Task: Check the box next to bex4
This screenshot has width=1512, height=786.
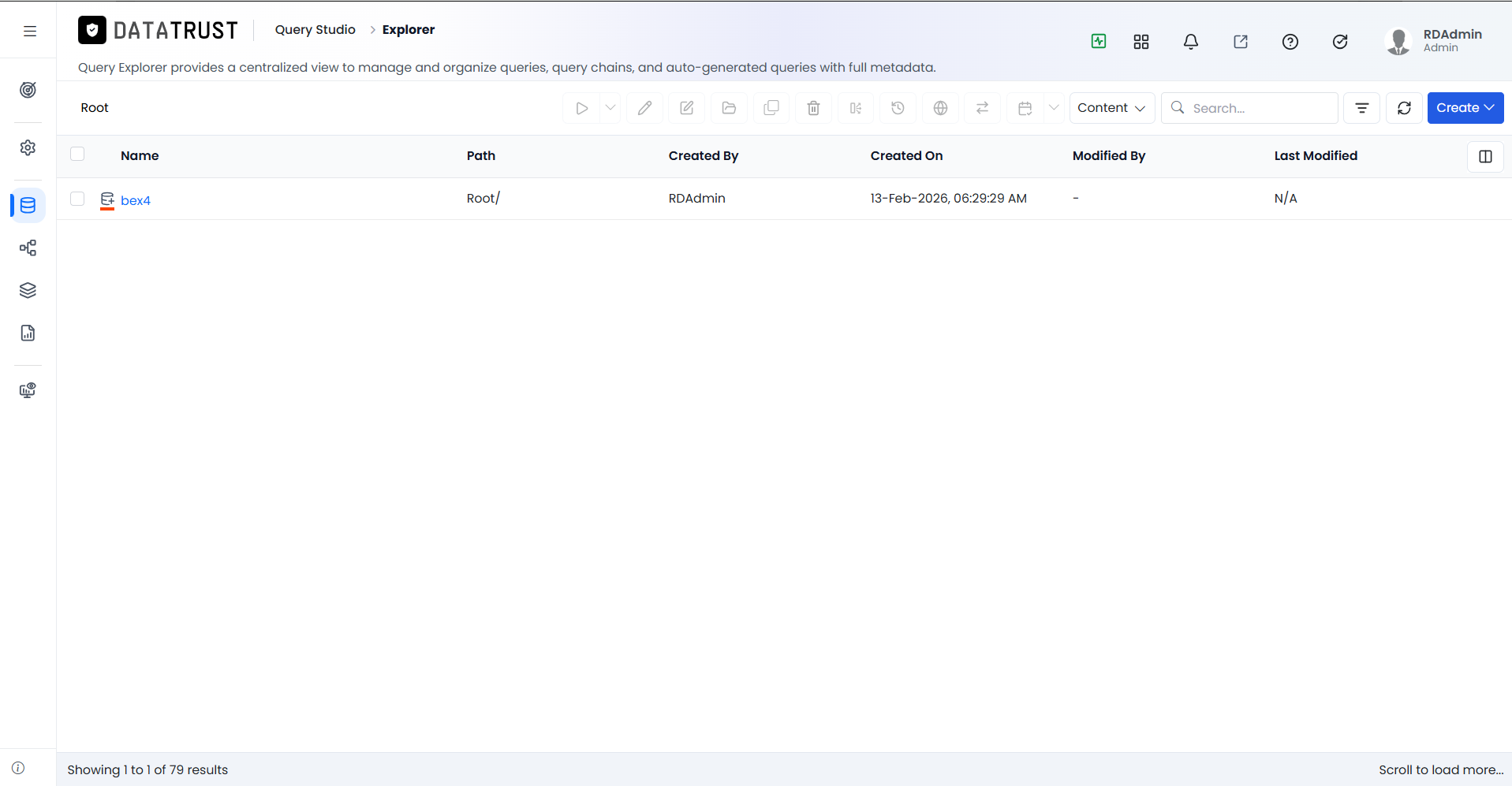Action: click(x=77, y=199)
